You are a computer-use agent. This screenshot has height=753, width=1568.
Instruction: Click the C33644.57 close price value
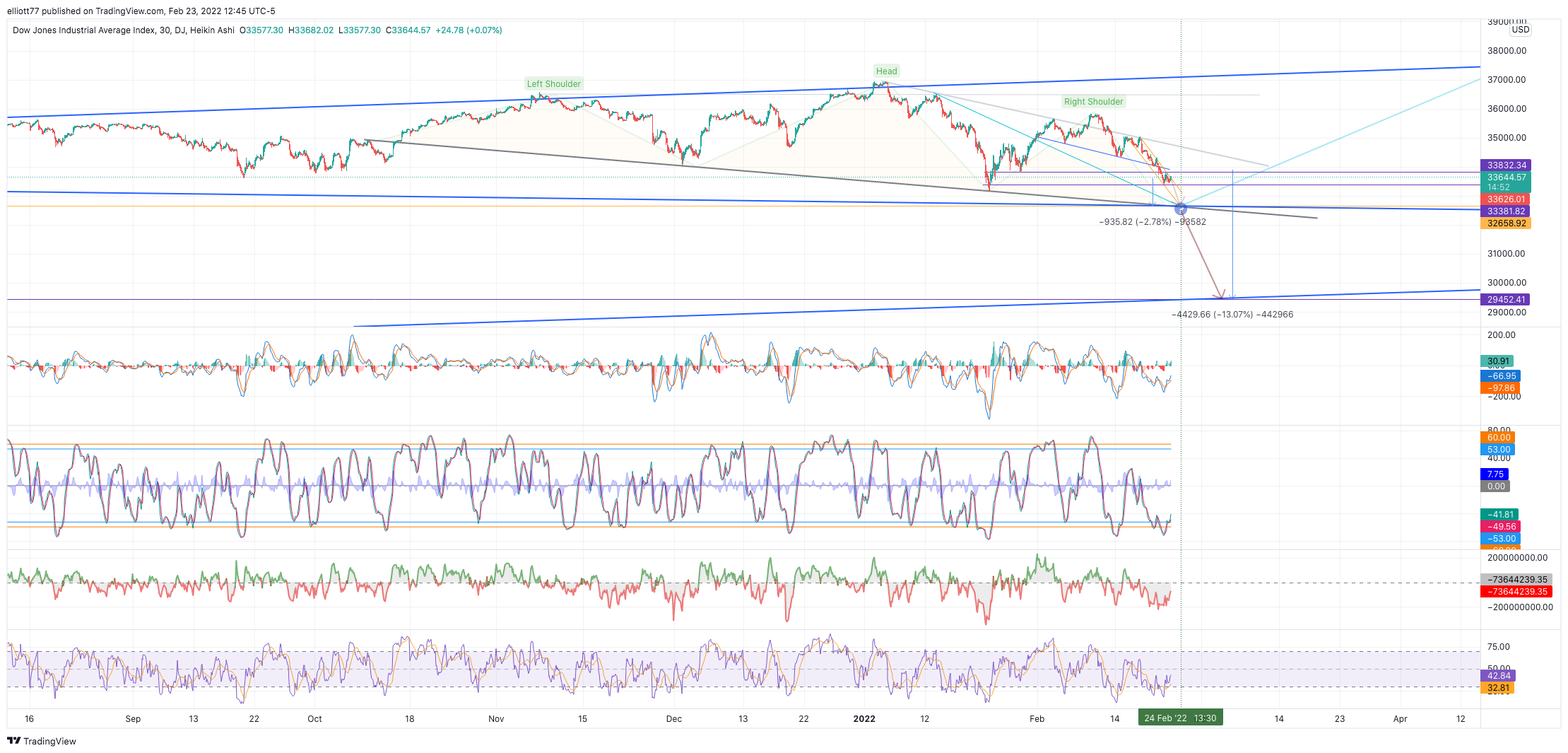coord(408,30)
